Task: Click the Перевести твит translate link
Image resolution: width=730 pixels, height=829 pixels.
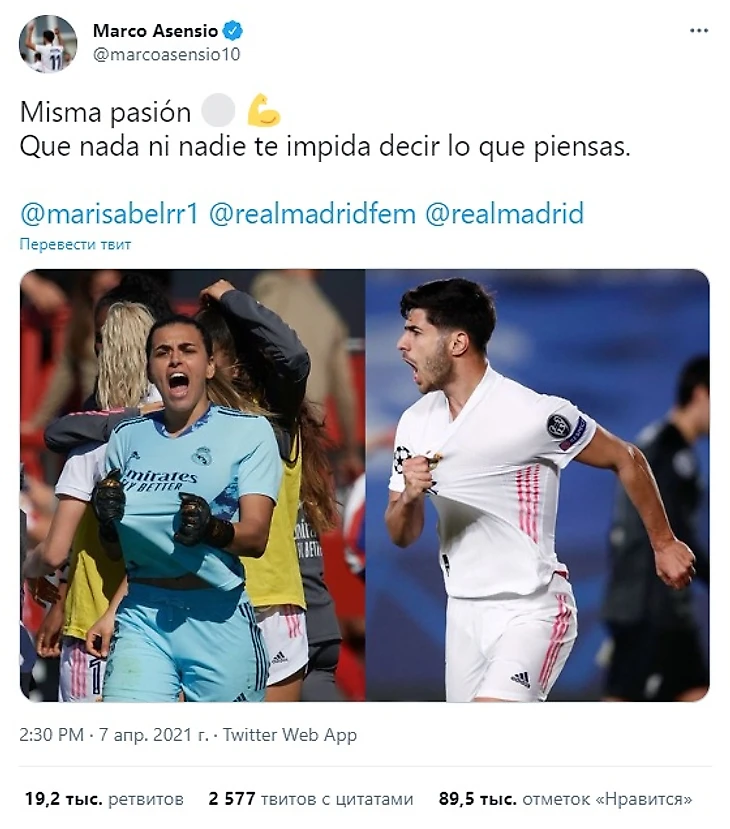Action: click(x=75, y=244)
